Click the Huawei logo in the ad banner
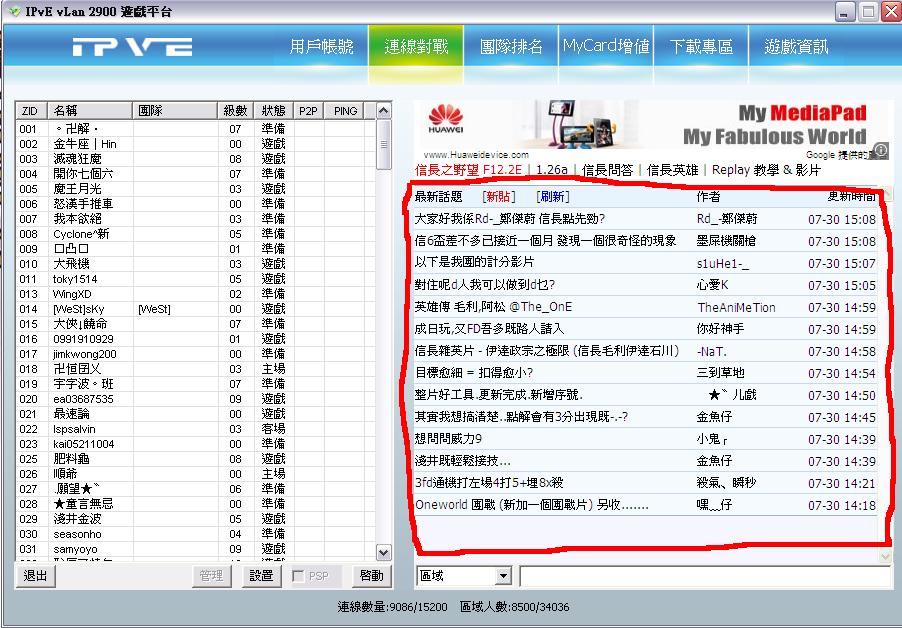The image size is (902, 628). tap(446, 119)
